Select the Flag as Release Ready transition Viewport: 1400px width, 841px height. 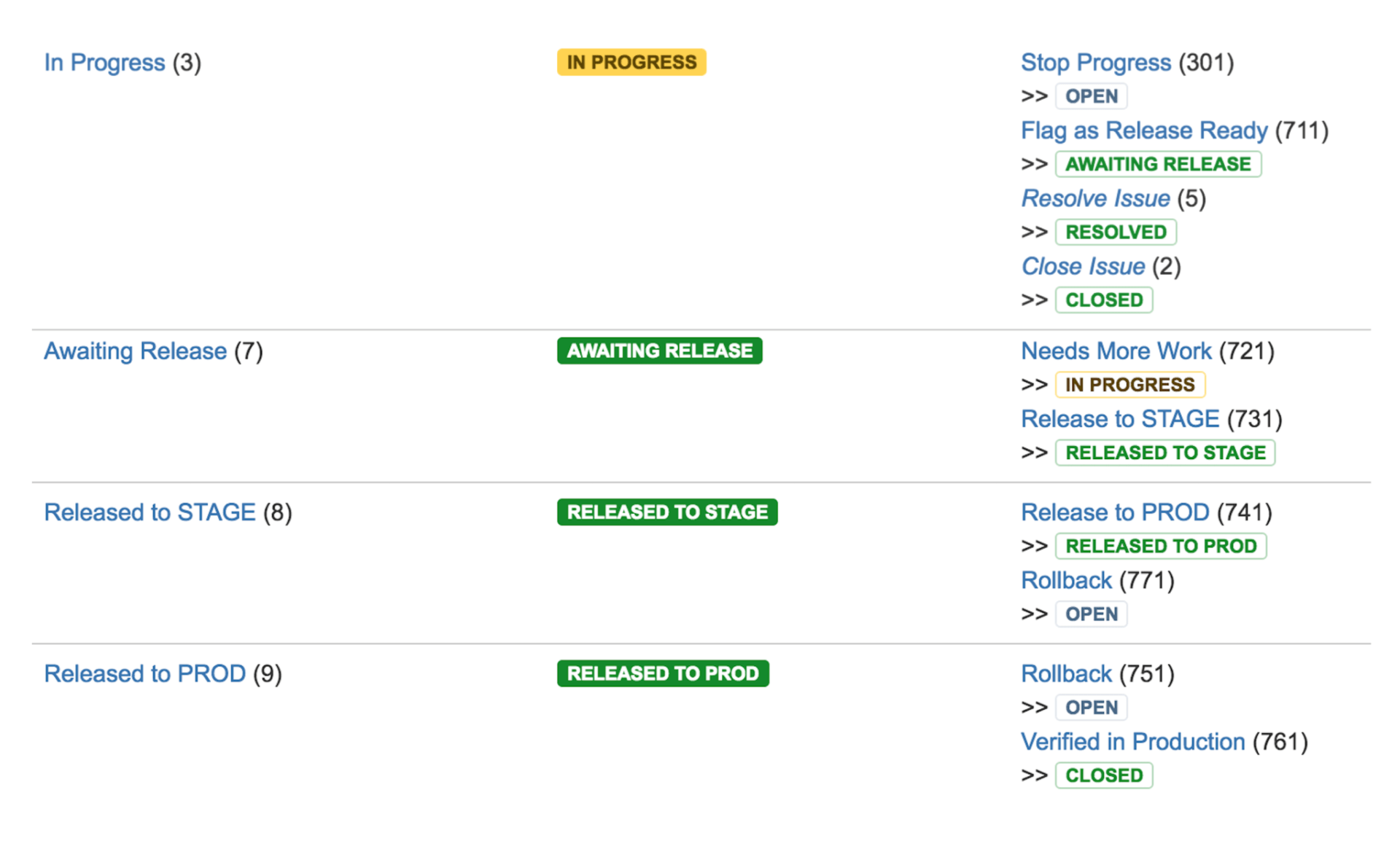tap(1143, 130)
